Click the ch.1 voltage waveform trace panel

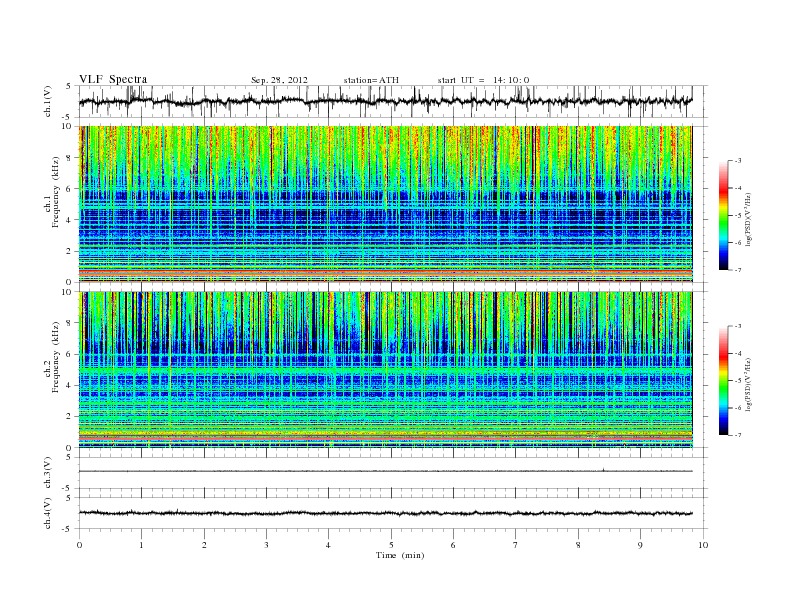(393, 101)
